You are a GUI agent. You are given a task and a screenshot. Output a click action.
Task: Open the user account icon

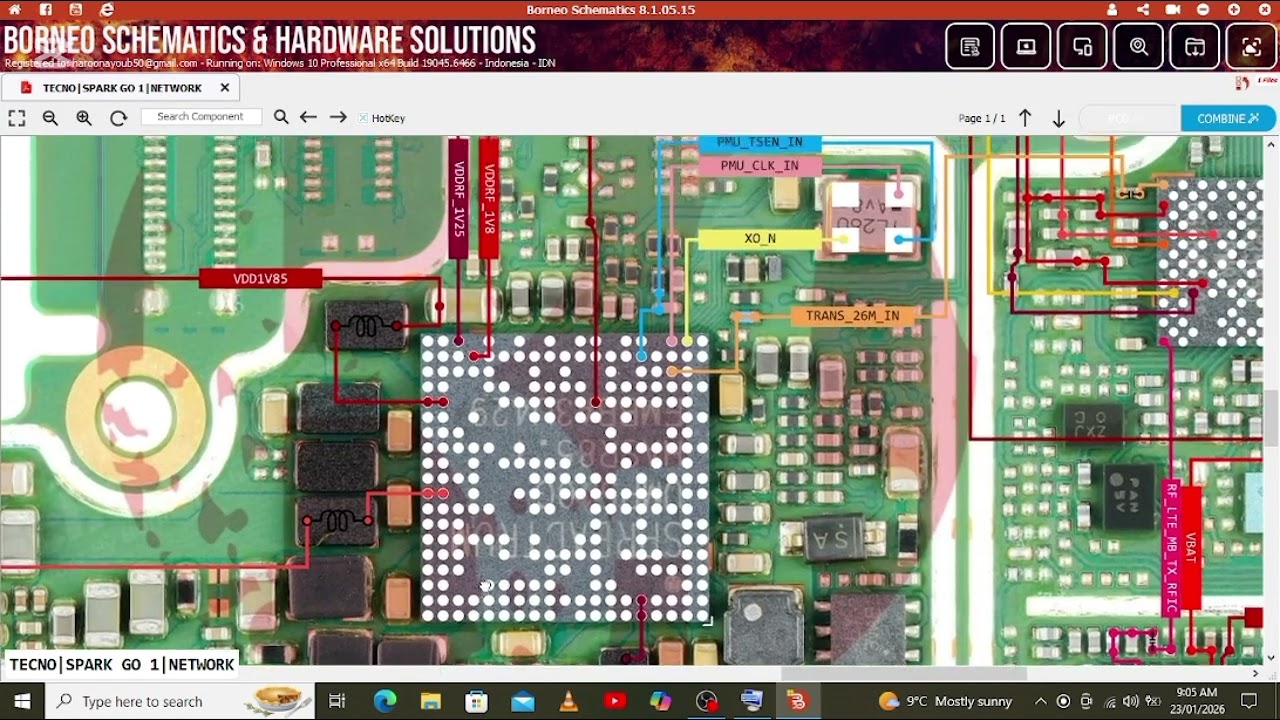click(1112, 9)
